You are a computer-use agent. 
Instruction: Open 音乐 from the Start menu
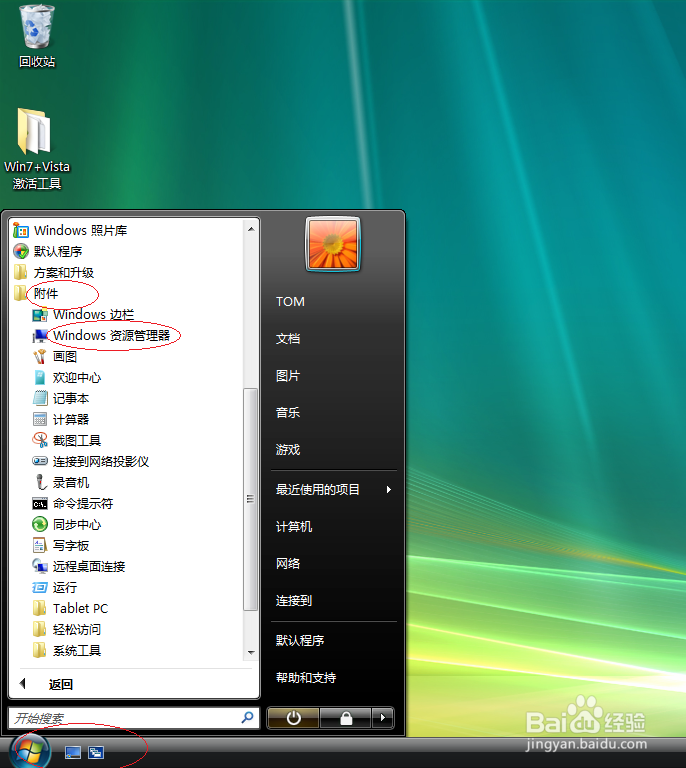coord(287,412)
